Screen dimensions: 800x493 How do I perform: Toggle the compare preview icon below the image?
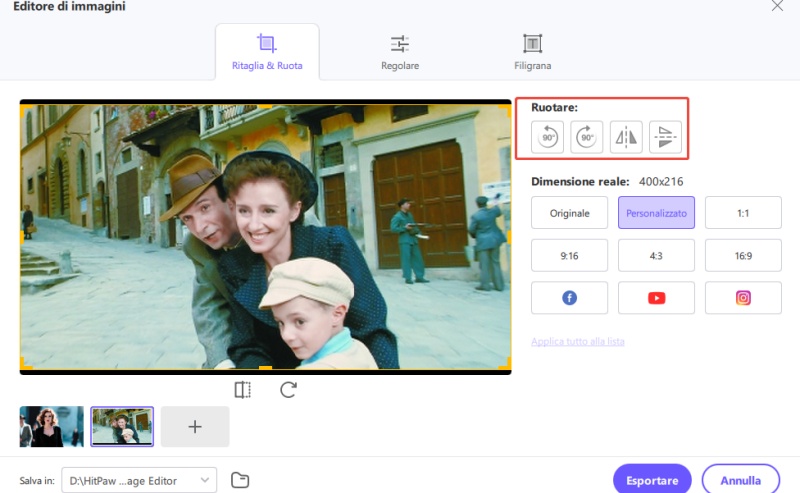[243, 390]
